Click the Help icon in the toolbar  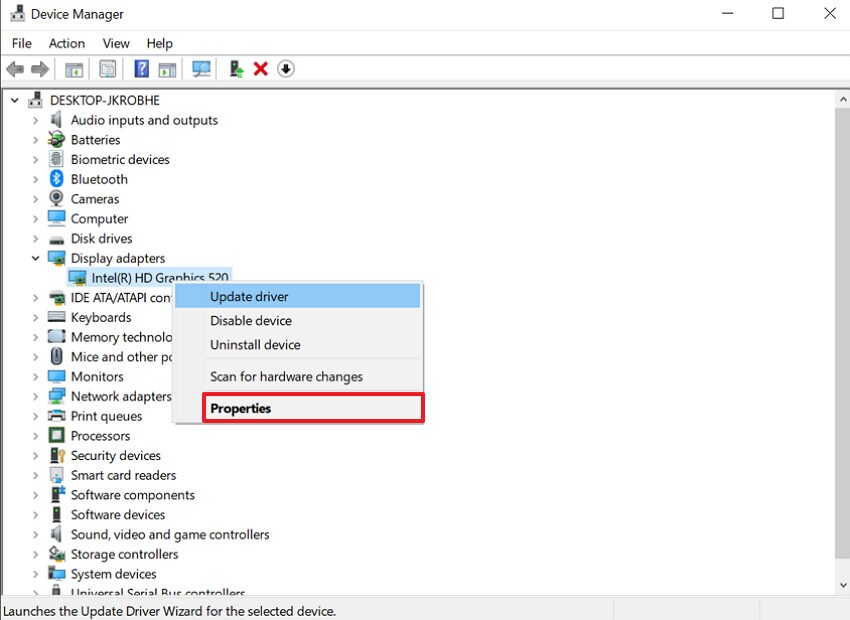tap(139, 68)
